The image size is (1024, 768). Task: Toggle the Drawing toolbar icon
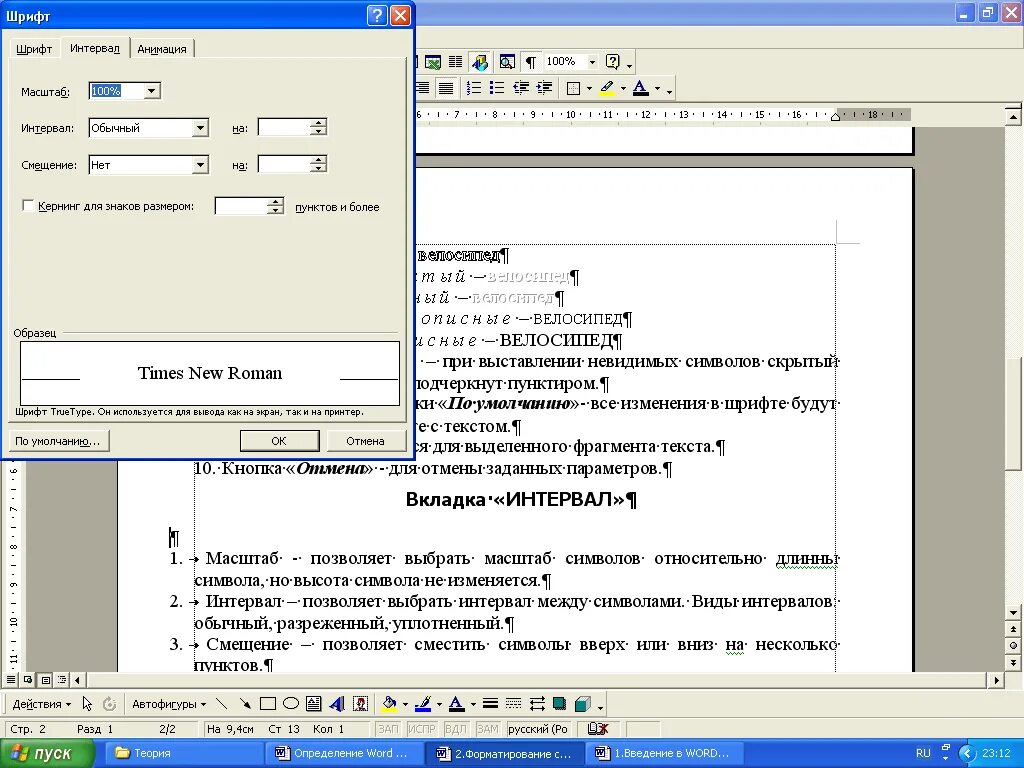coord(480,62)
